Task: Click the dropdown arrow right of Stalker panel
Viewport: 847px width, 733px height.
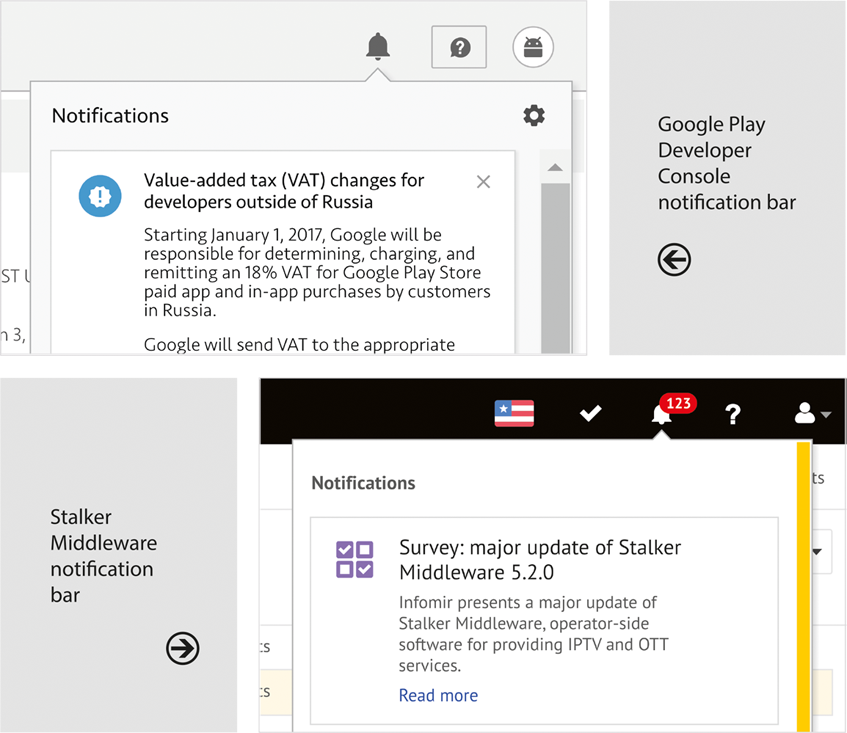Action: pos(817,552)
